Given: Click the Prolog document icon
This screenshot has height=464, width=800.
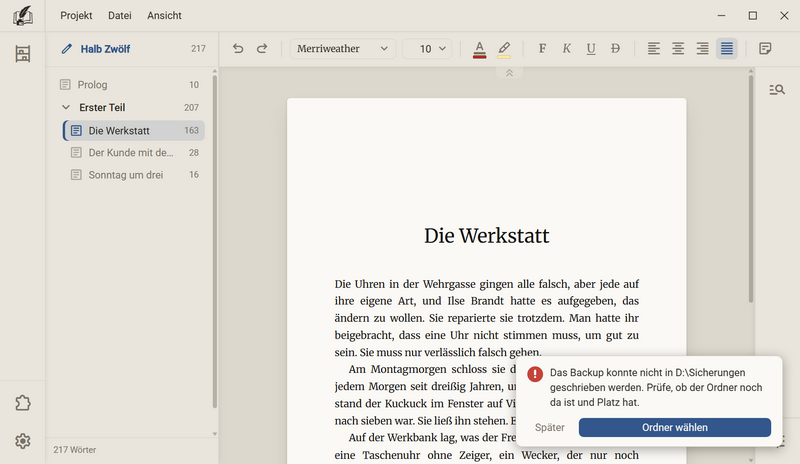Looking at the screenshot, I should [65, 85].
